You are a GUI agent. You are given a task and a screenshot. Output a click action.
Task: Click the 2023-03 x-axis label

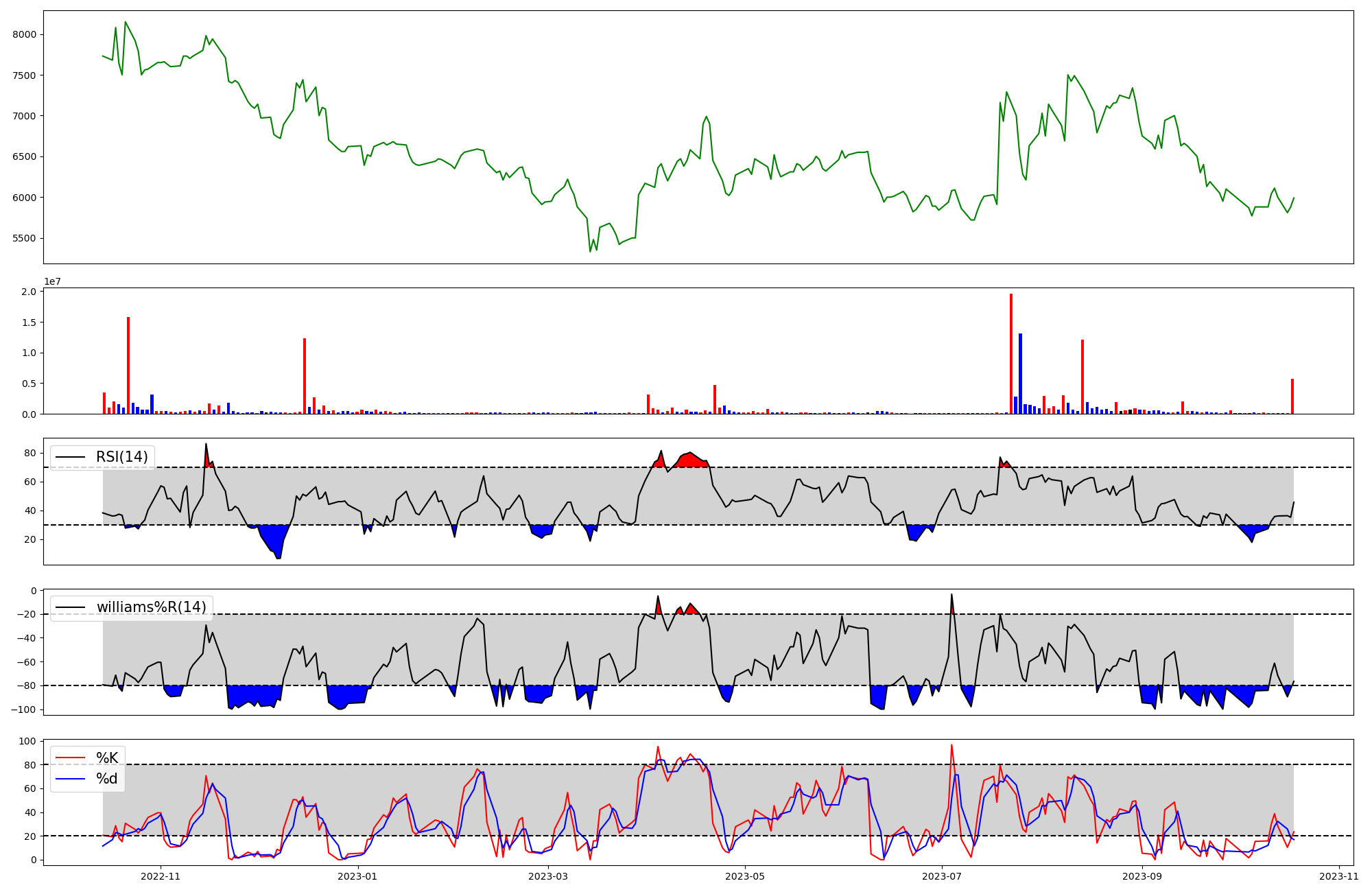pos(548,876)
